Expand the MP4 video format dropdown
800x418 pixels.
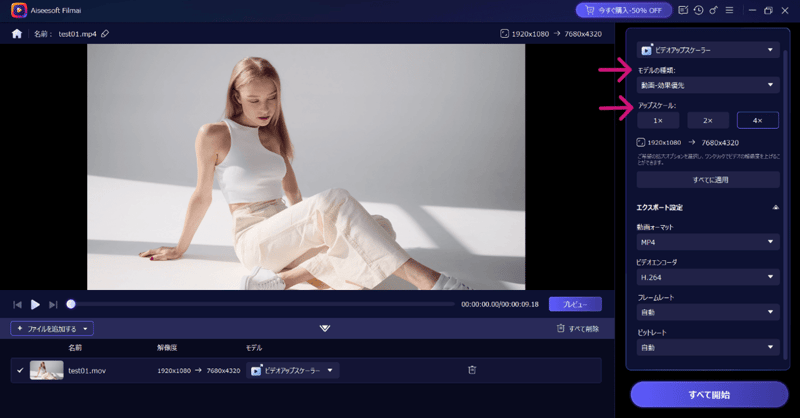pyautogui.click(x=707, y=242)
